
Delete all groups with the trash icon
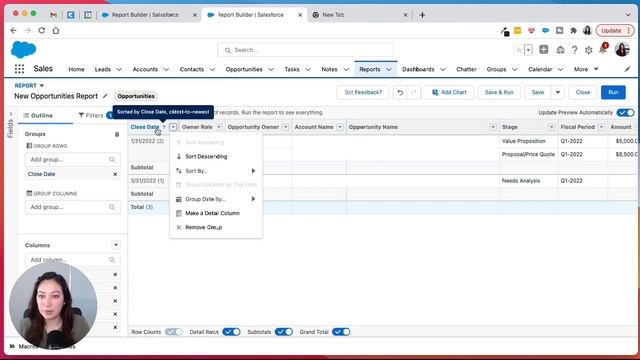tap(117, 134)
